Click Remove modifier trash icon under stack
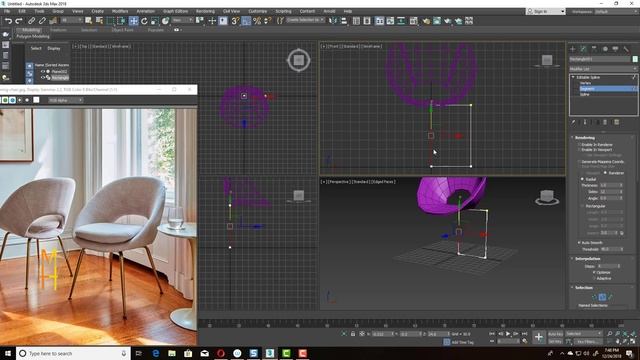 [x=605, y=122]
